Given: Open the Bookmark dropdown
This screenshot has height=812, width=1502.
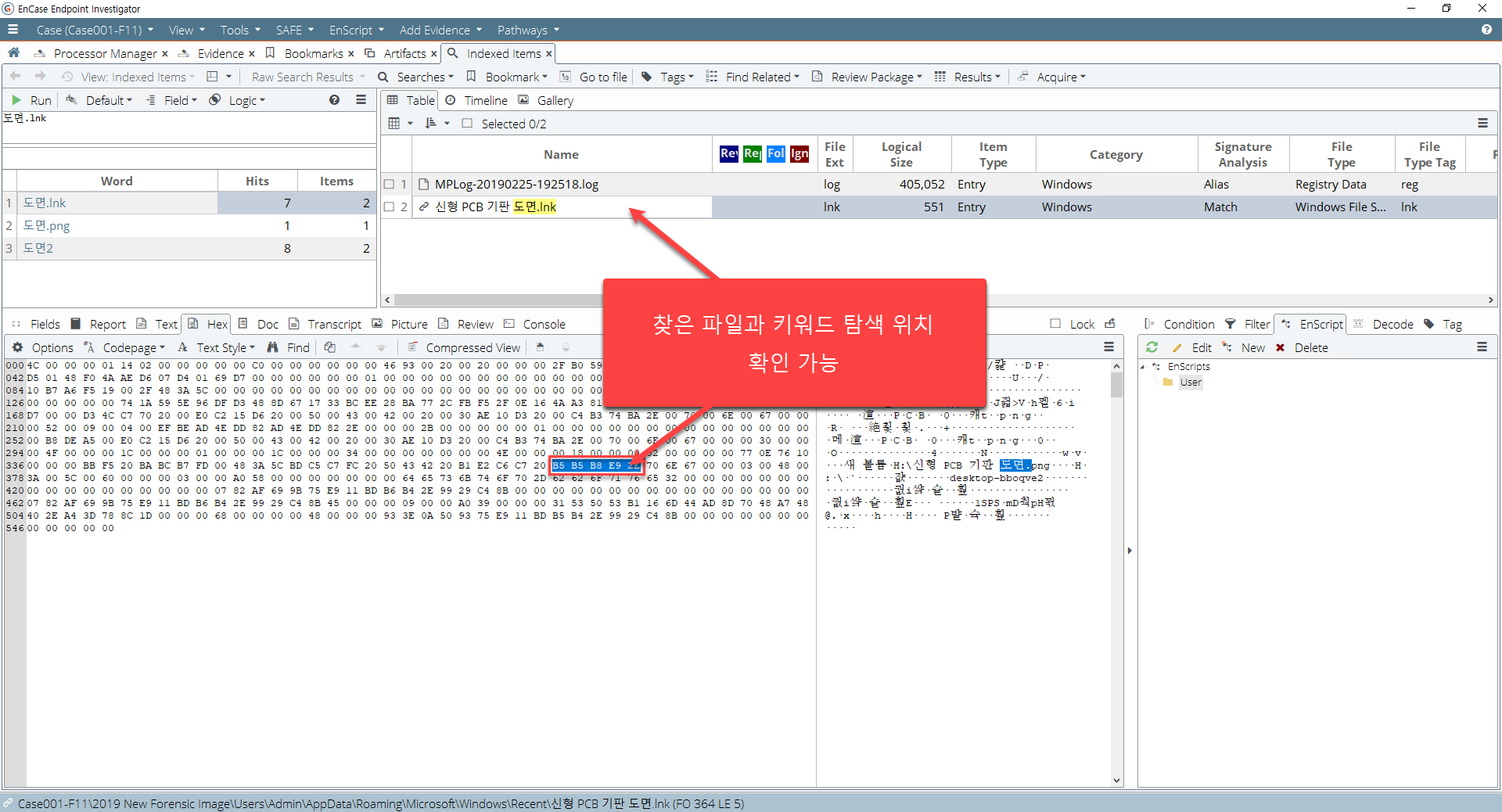Looking at the screenshot, I should 507,77.
